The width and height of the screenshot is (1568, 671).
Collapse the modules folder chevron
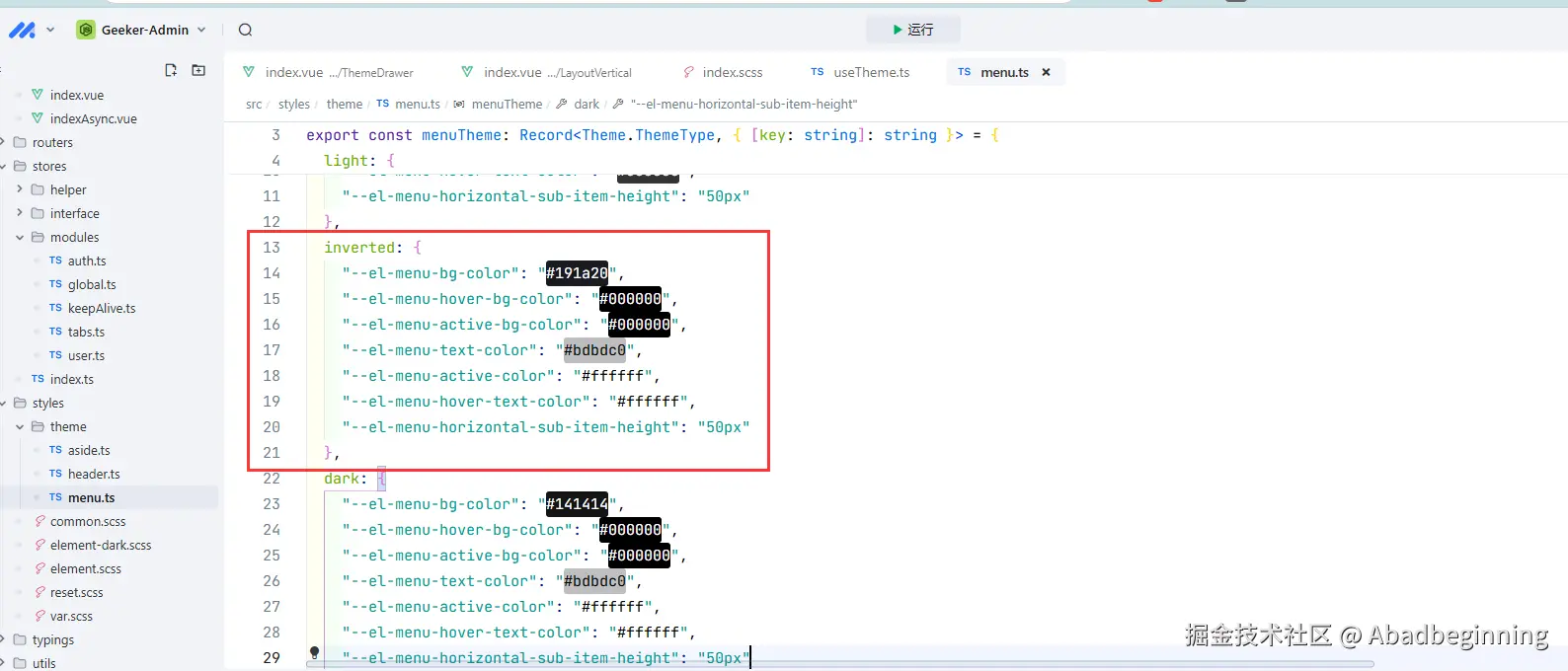tap(20, 237)
